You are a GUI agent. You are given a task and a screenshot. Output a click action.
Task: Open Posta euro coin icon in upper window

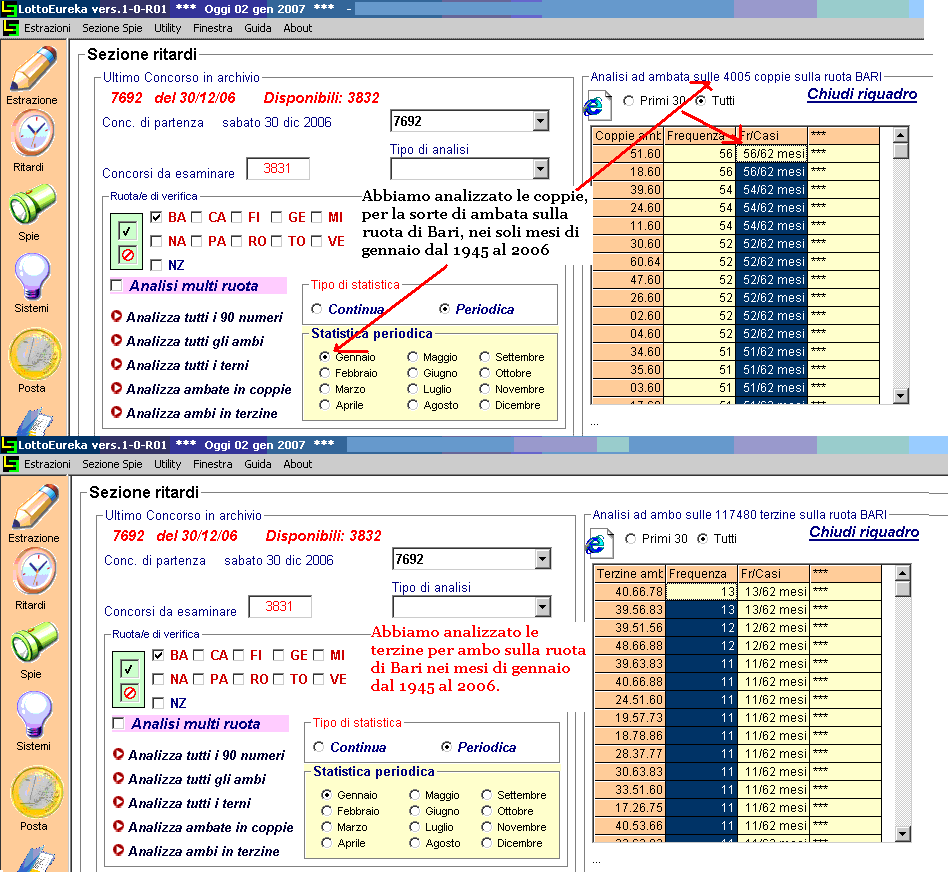point(34,354)
